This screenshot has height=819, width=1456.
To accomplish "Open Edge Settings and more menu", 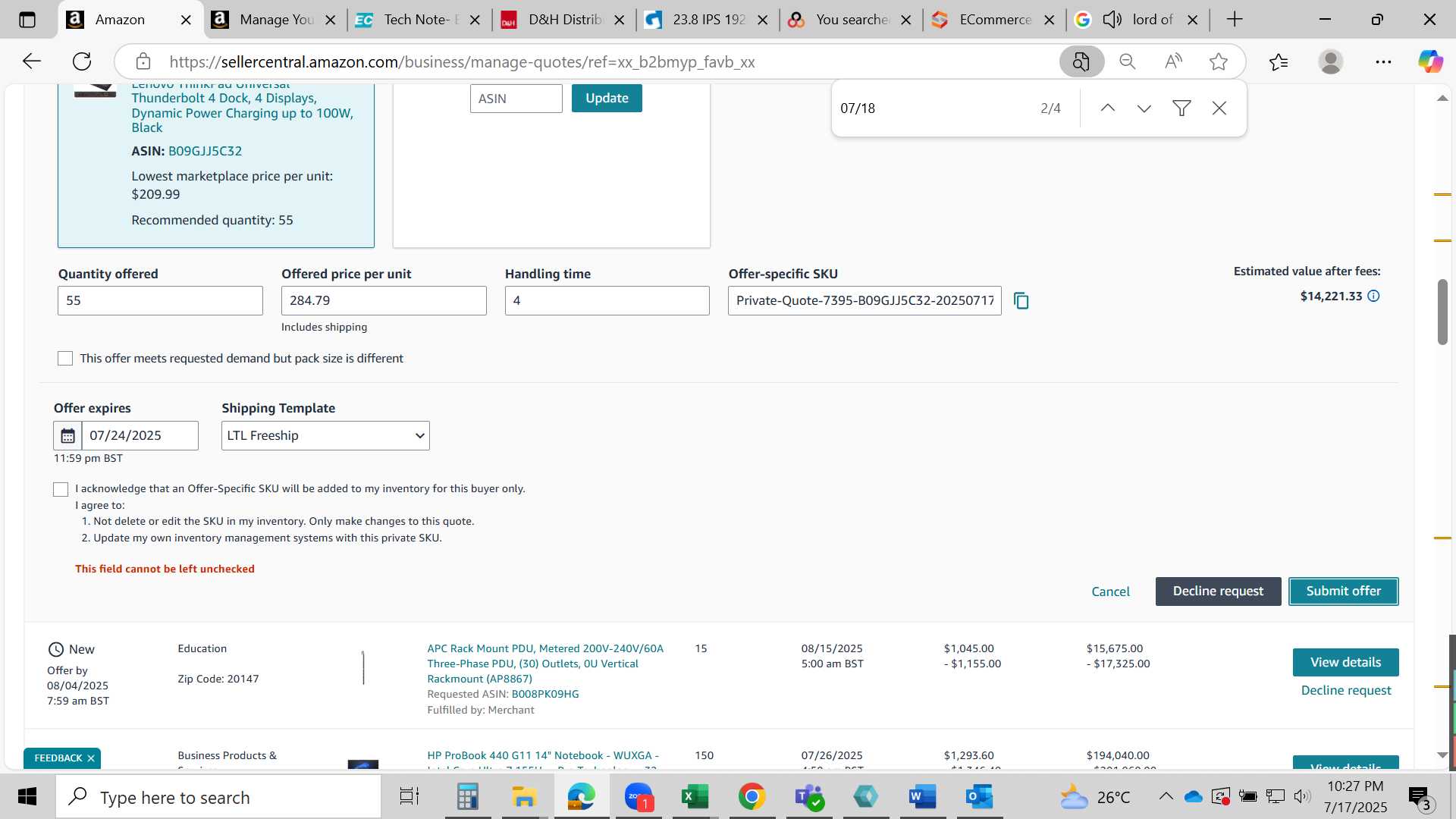I will [x=1383, y=61].
